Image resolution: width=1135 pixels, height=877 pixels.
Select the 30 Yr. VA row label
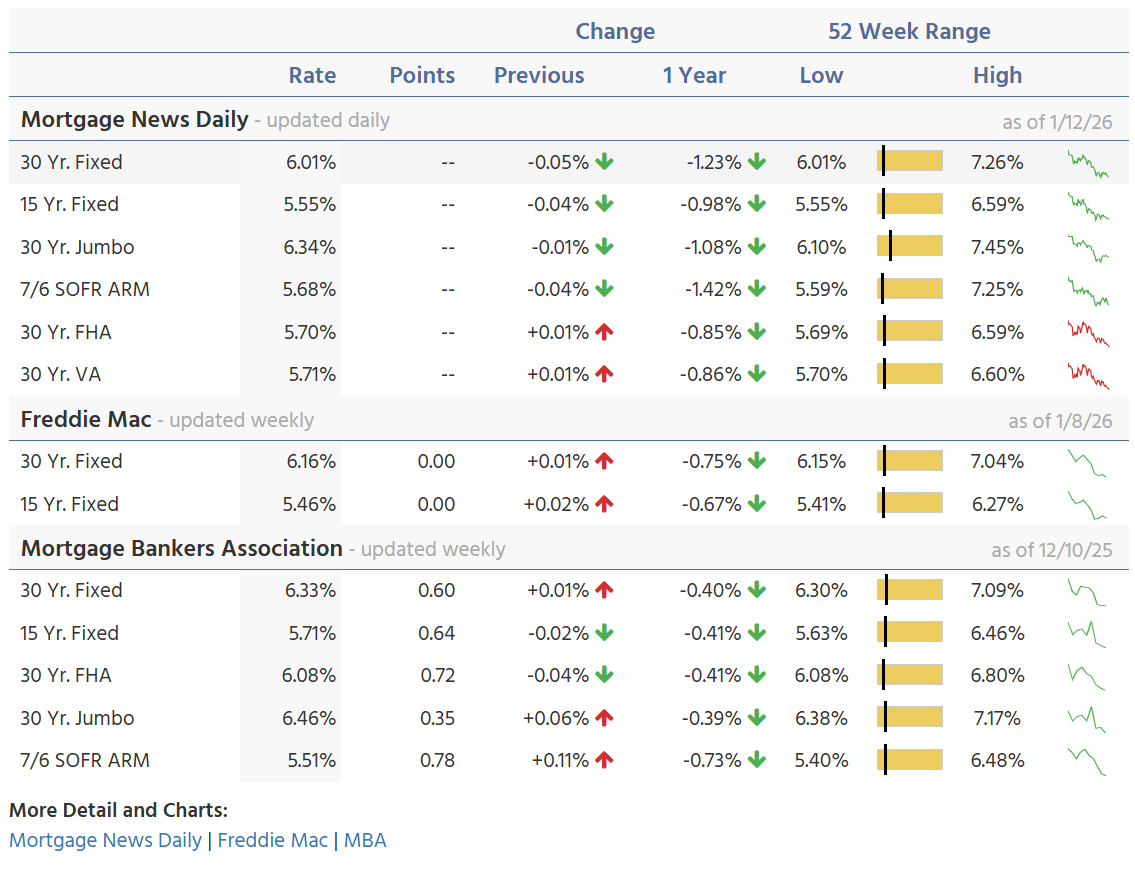click(x=61, y=374)
